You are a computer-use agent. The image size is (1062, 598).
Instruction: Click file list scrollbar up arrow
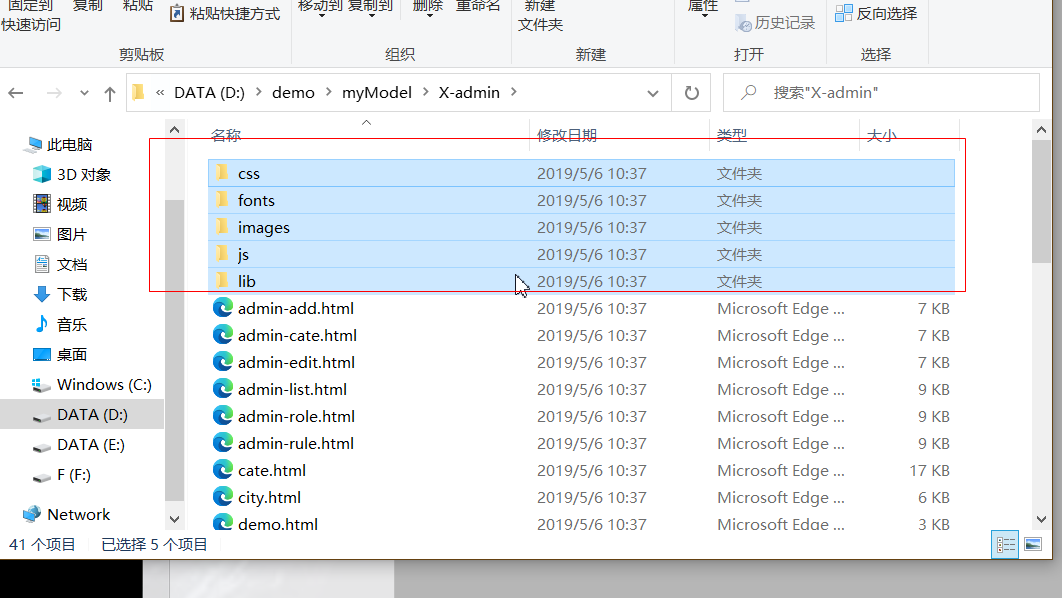tap(1042, 129)
